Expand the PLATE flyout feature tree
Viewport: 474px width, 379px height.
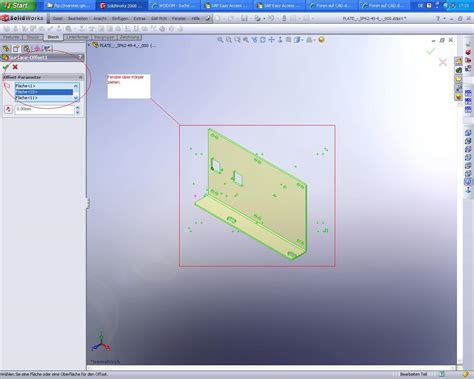(x=89, y=45)
